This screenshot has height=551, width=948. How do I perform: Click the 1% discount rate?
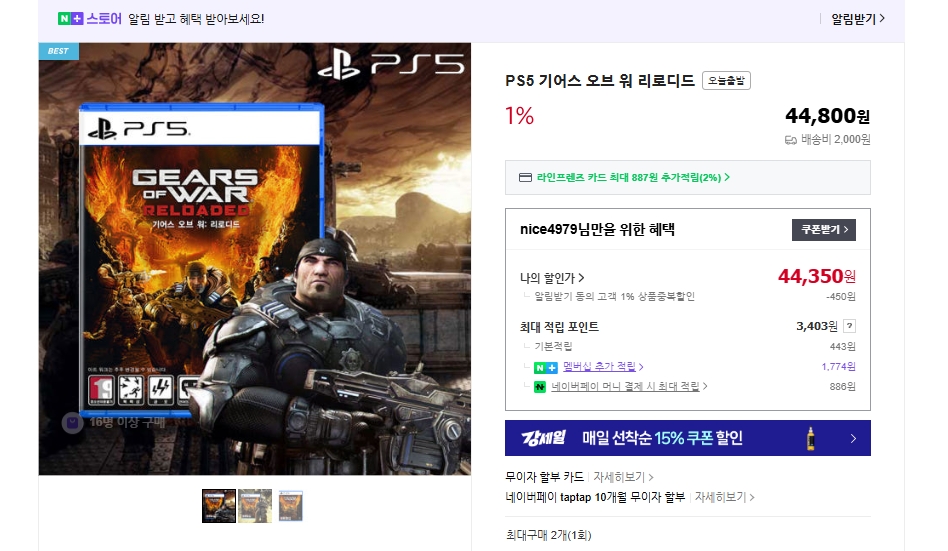(x=519, y=116)
